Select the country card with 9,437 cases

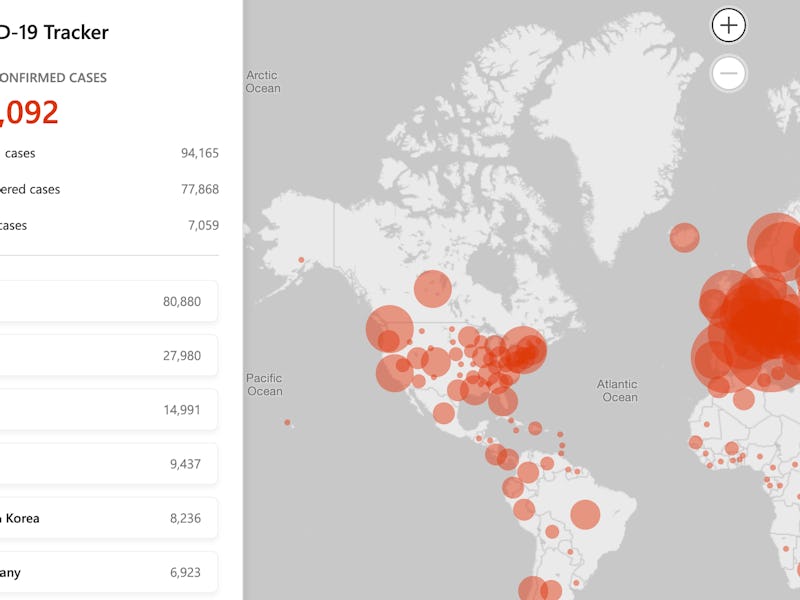pos(108,464)
